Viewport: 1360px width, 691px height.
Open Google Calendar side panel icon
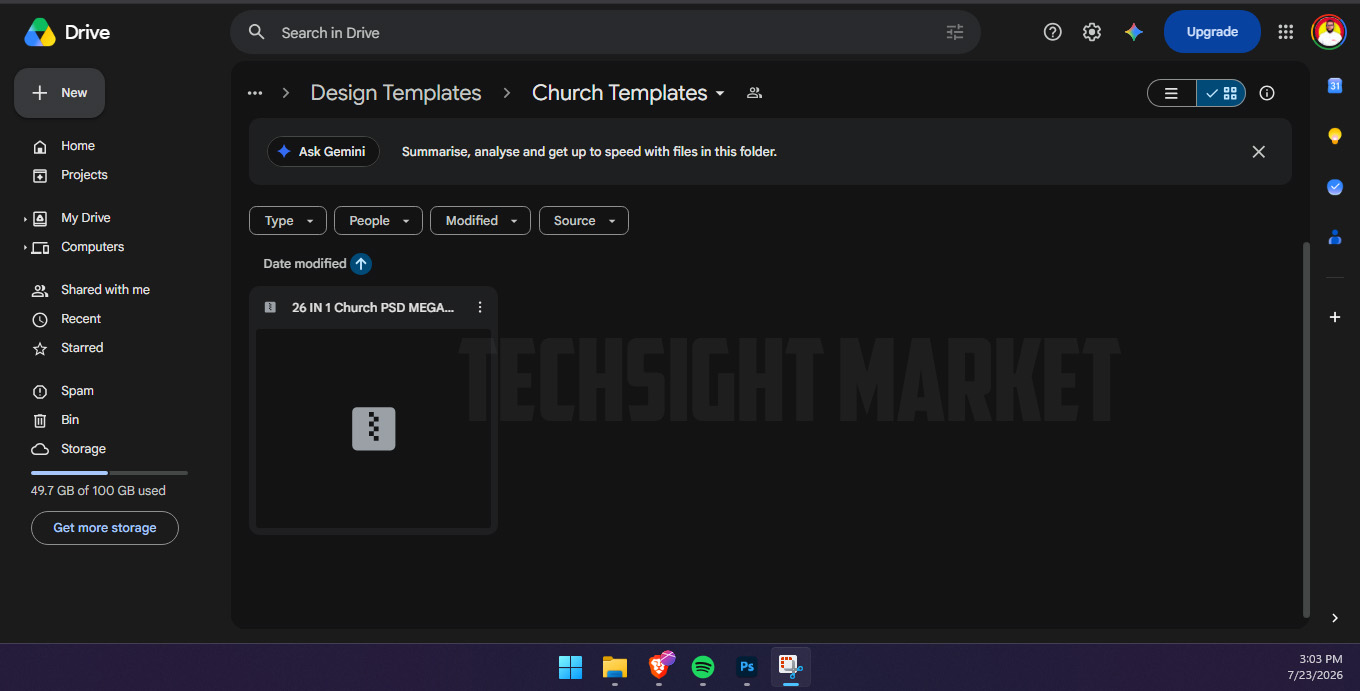tap(1334, 86)
